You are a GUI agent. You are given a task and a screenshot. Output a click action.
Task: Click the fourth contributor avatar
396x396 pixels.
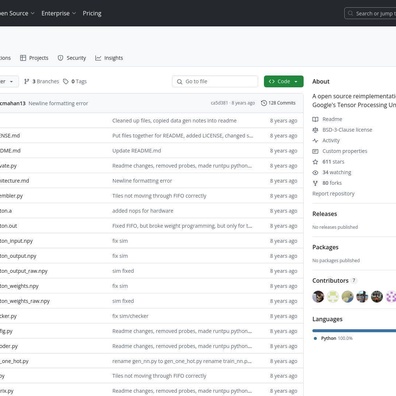tap(362, 296)
